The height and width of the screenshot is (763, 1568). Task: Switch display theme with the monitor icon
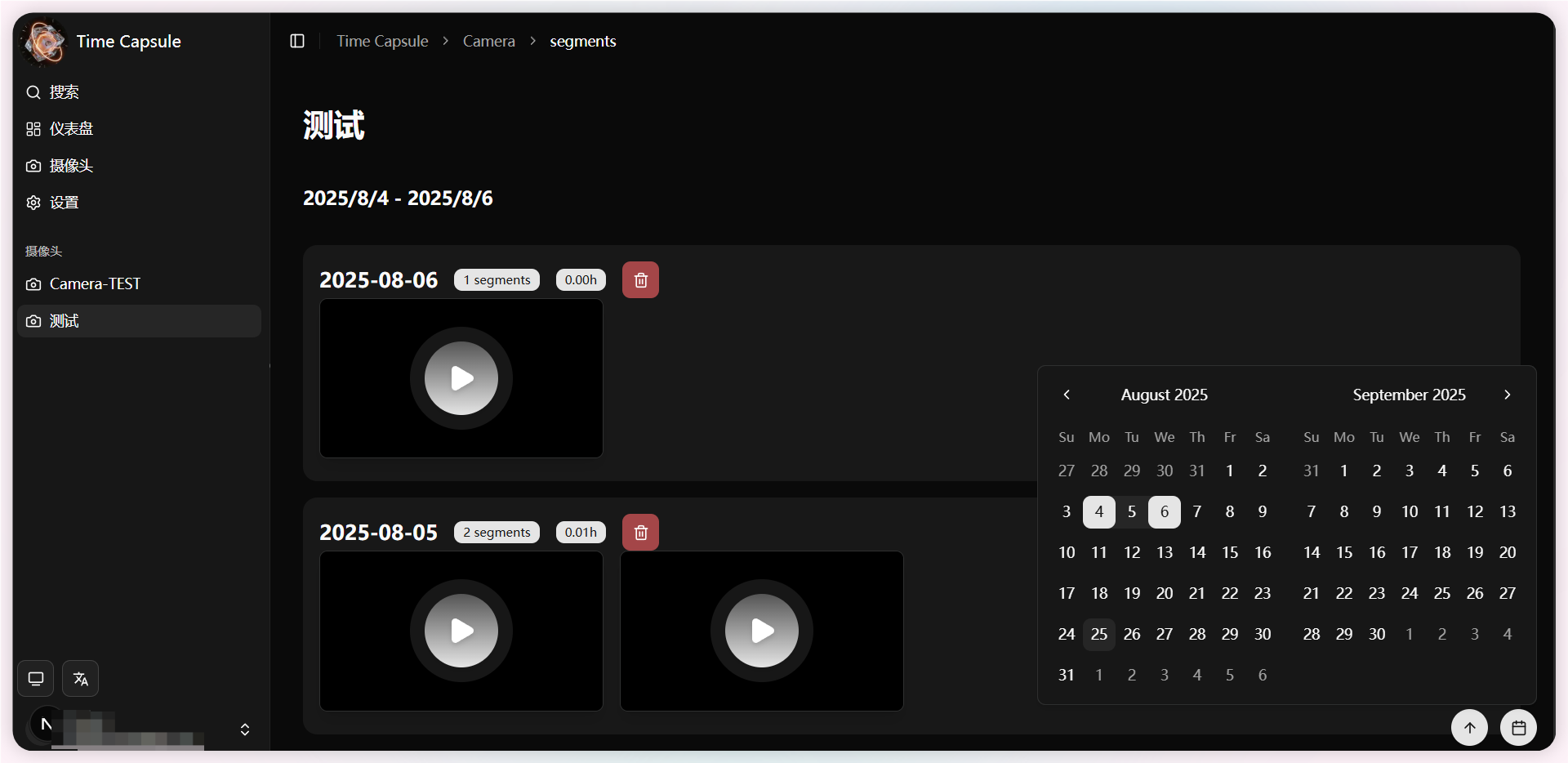[36, 679]
